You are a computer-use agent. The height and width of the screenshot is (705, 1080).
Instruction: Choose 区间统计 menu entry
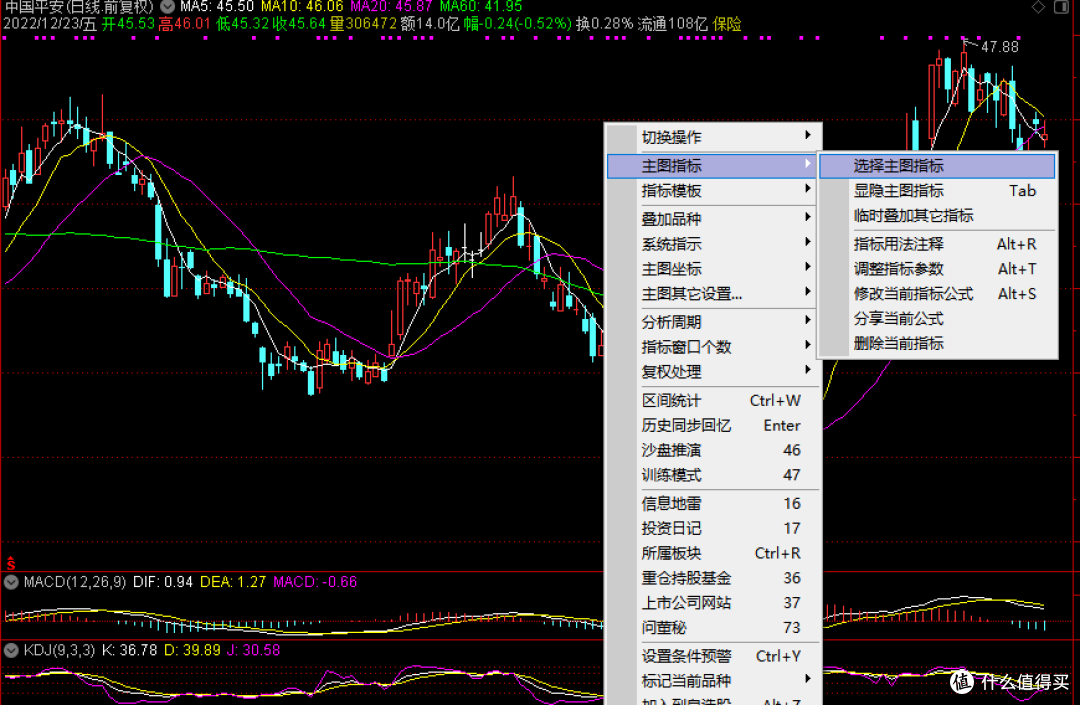point(714,400)
